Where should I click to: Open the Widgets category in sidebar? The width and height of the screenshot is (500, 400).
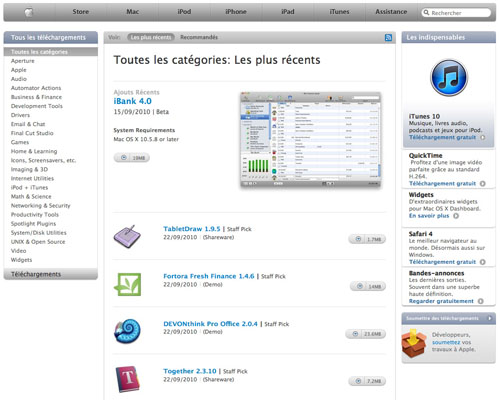pyautogui.click(x=21, y=260)
